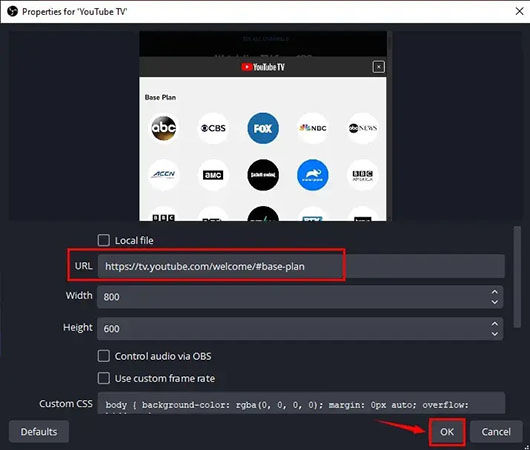Screen dimensions: 530x450
Task: Click the 'Base Plan' heading in preview
Action: pyautogui.click(x=160, y=97)
